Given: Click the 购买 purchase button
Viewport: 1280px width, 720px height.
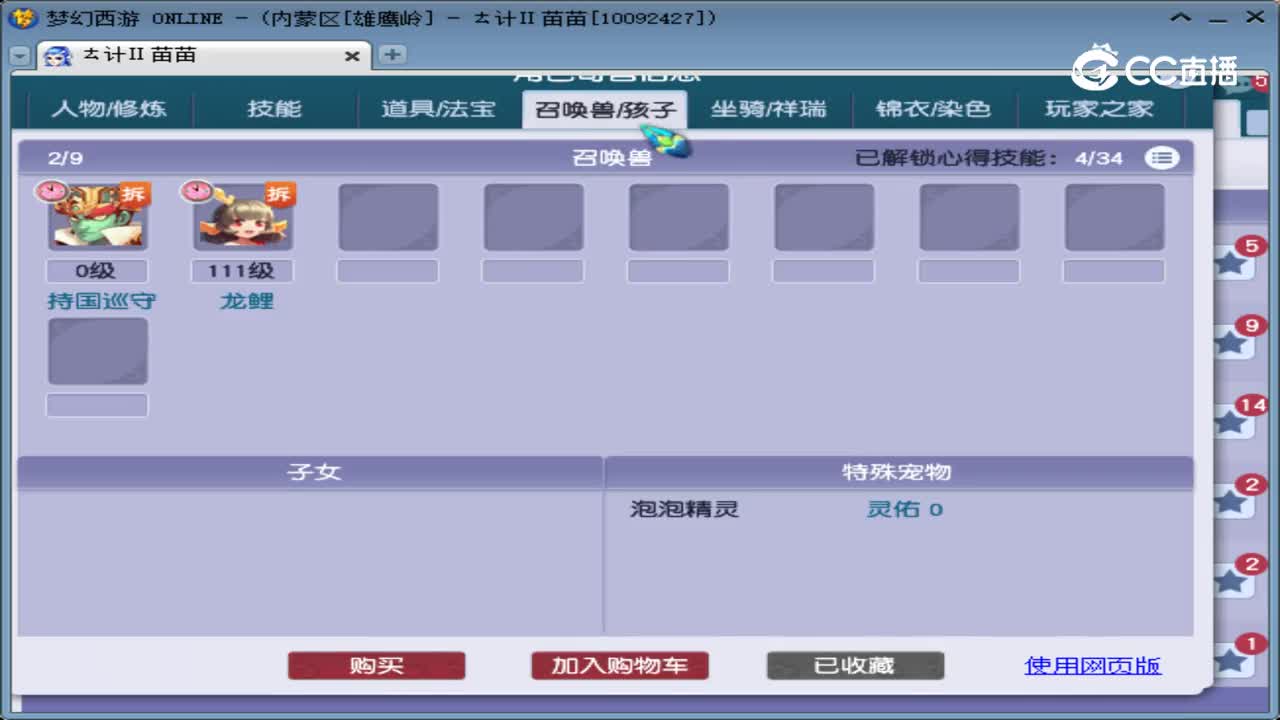Looking at the screenshot, I should pos(376,664).
